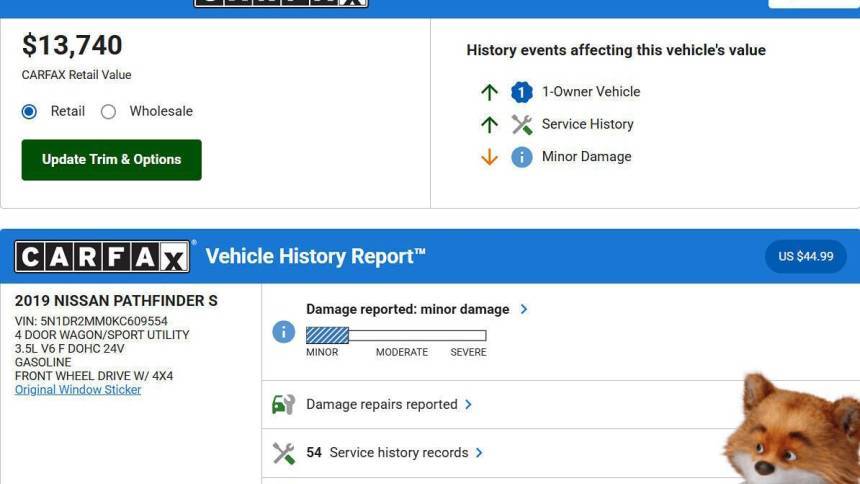Click the 1-Owner Vehicle label
860x484 pixels.
pos(591,92)
